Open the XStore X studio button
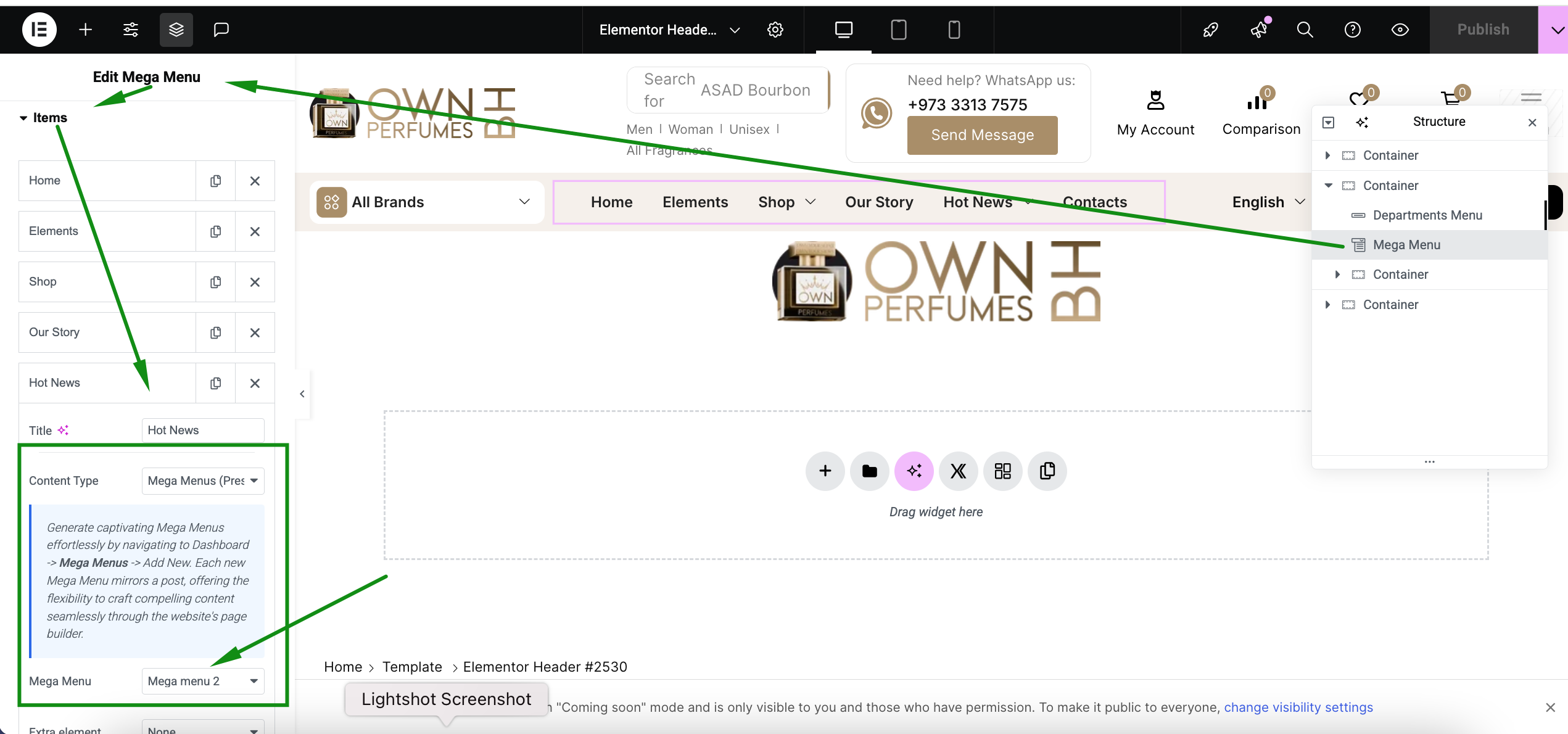 958,471
